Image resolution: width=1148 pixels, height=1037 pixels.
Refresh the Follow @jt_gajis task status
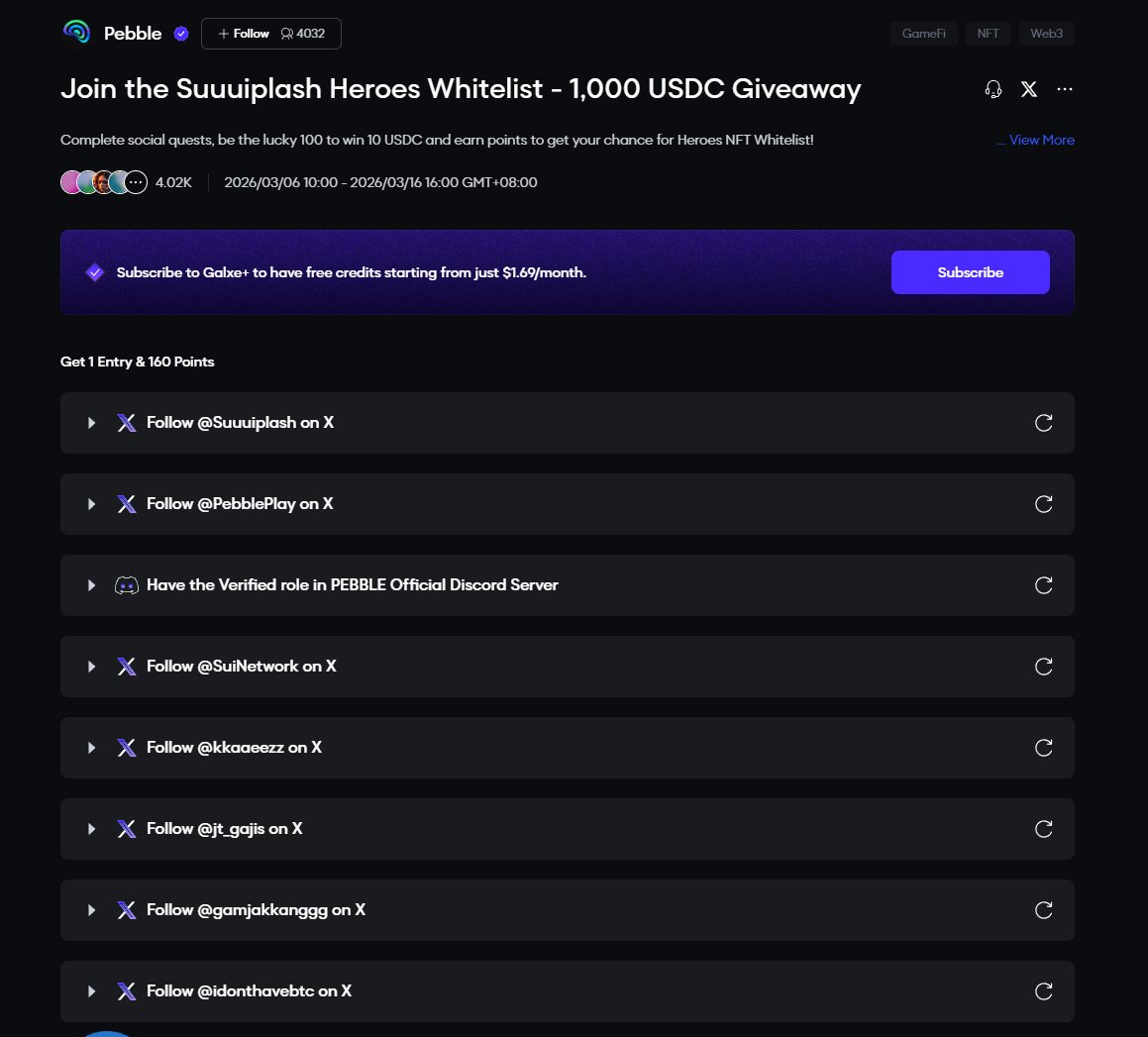point(1043,829)
